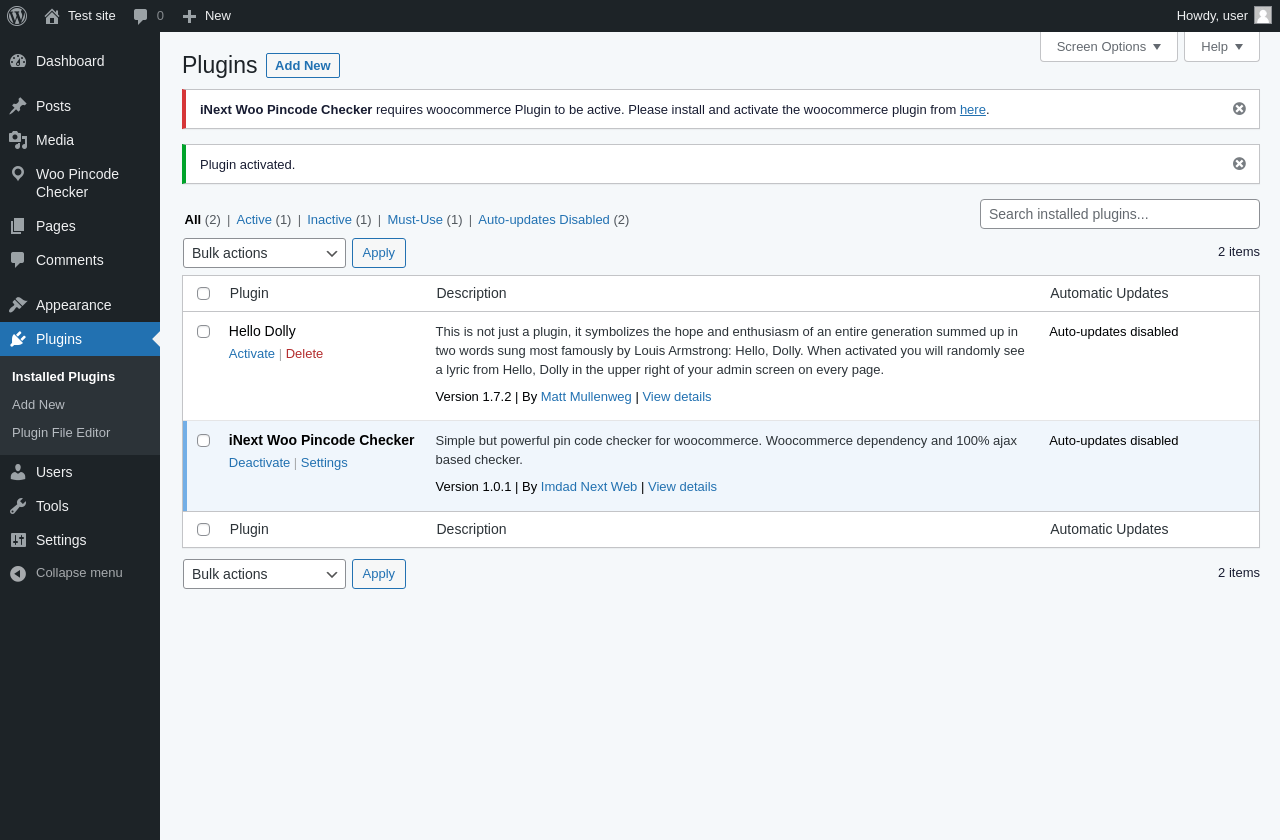
Task: Click the WordPress logo icon
Action: pyautogui.click(x=17, y=16)
